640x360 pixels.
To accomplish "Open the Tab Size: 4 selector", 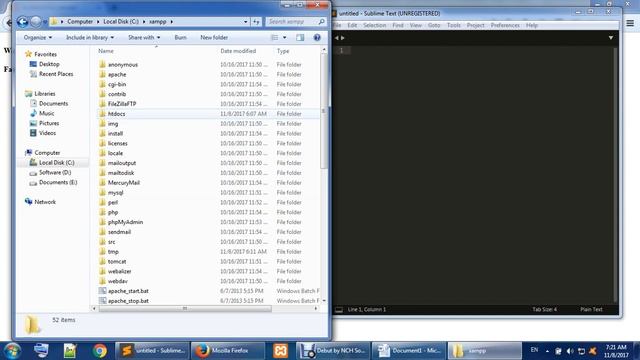I will (x=544, y=309).
